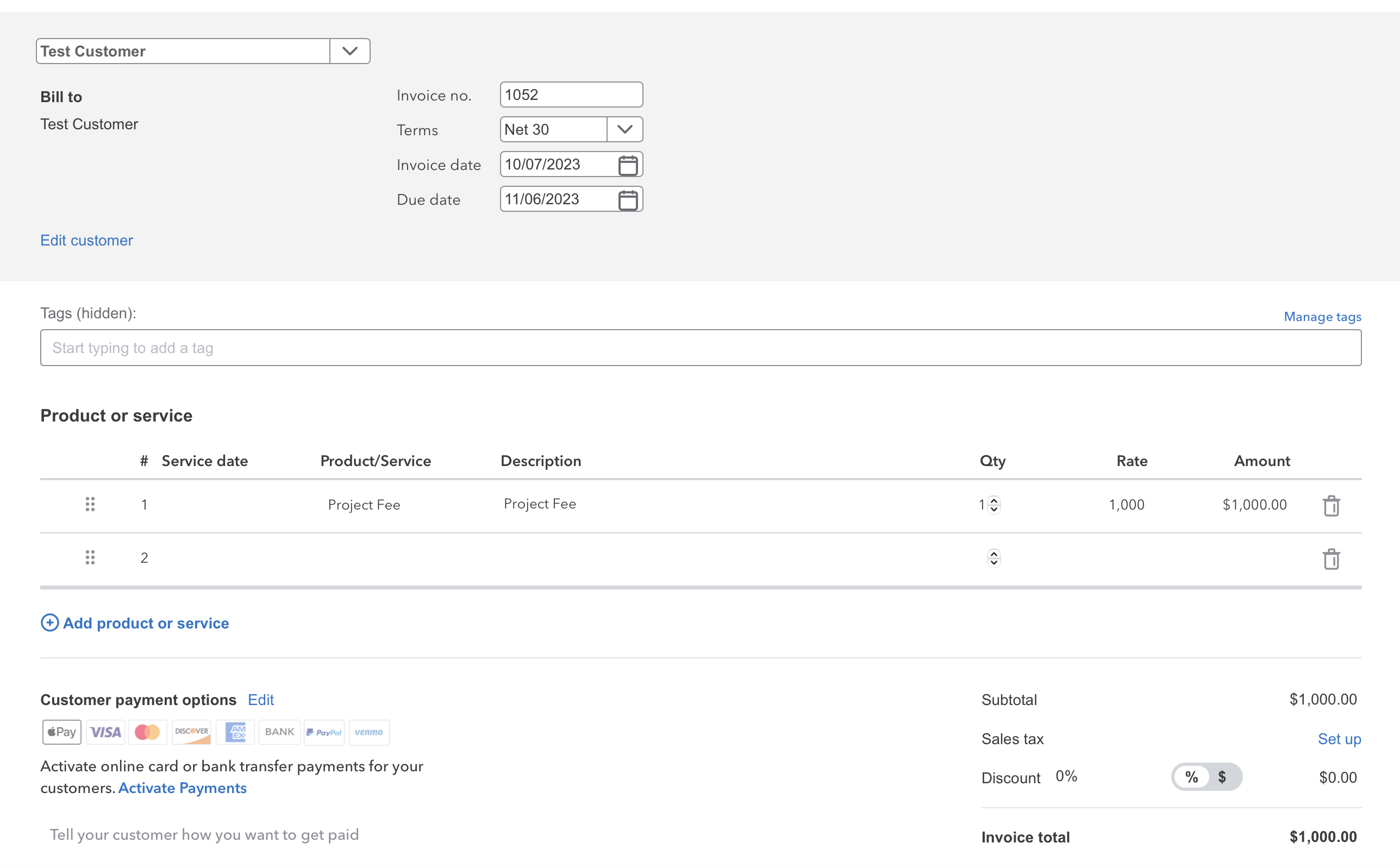Select the Mastercard payment icon
Viewport: 1400px width, 868px height.
(x=148, y=732)
